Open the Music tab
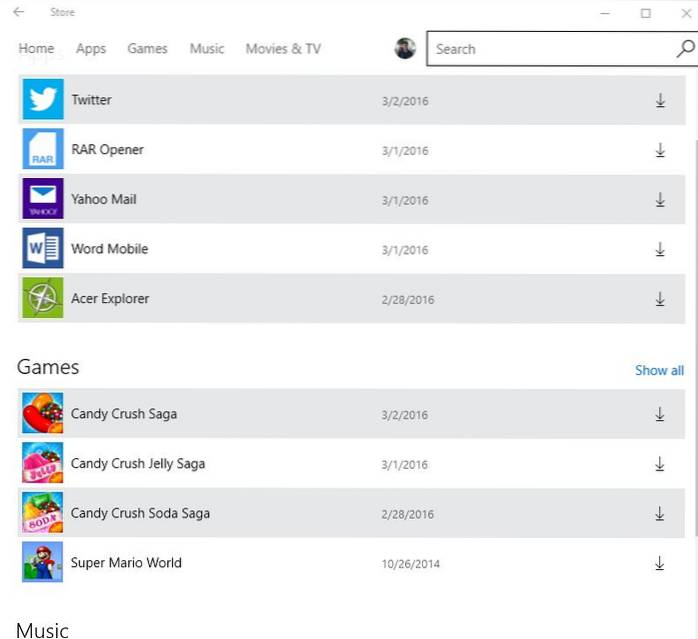This screenshot has width=698, height=639. pos(207,48)
